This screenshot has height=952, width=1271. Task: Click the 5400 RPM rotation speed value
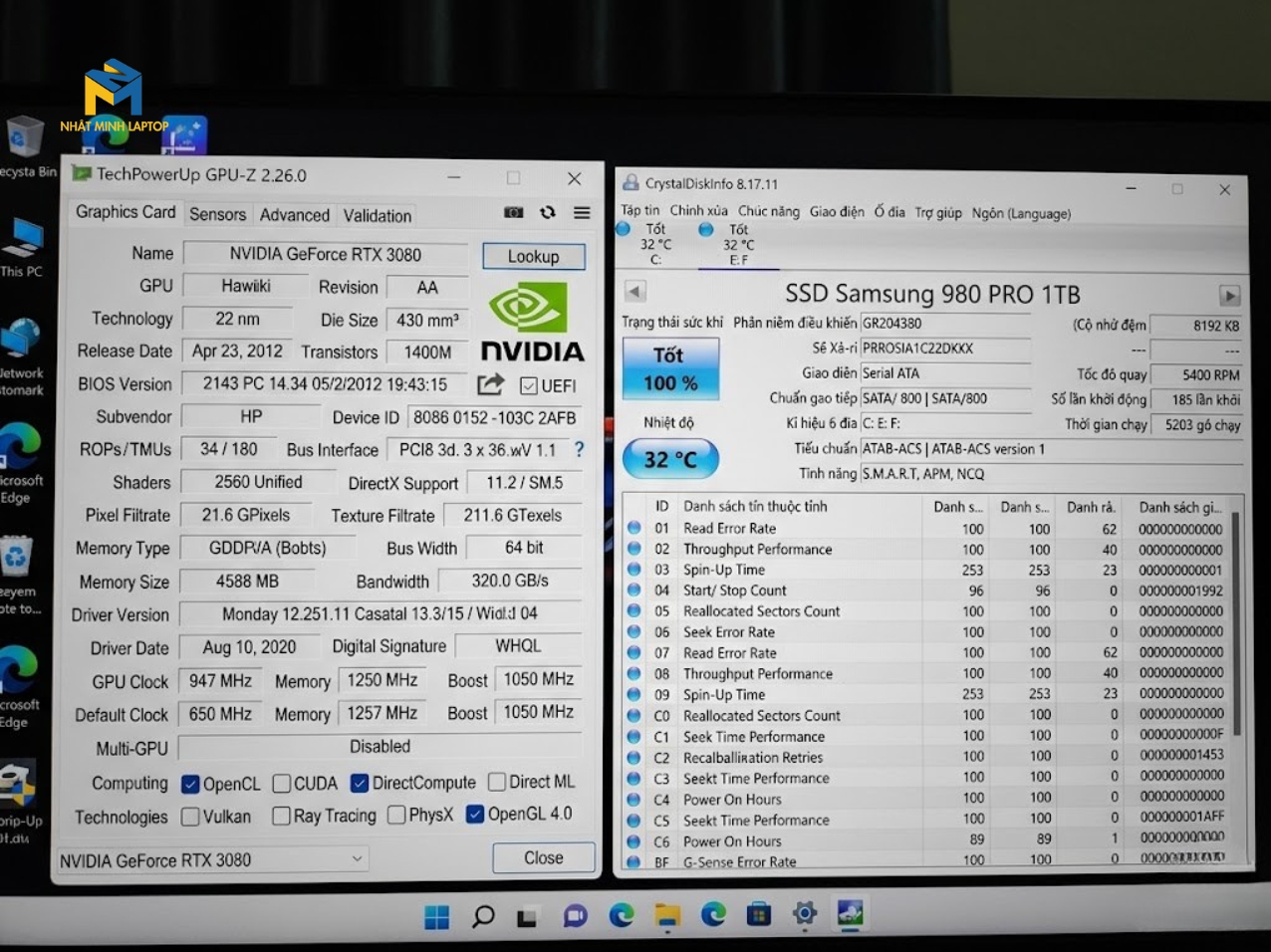pyautogui.click(x=1195, y=374)
